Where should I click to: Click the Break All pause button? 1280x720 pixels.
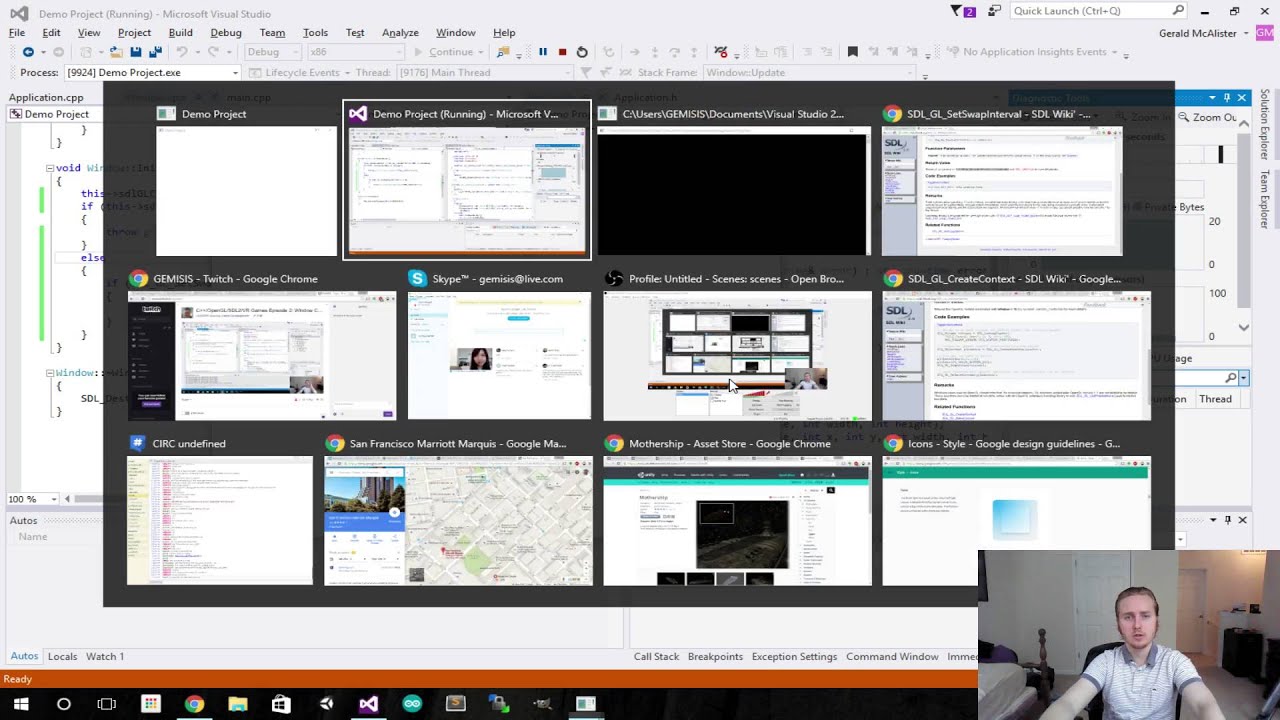click(543, 52)
